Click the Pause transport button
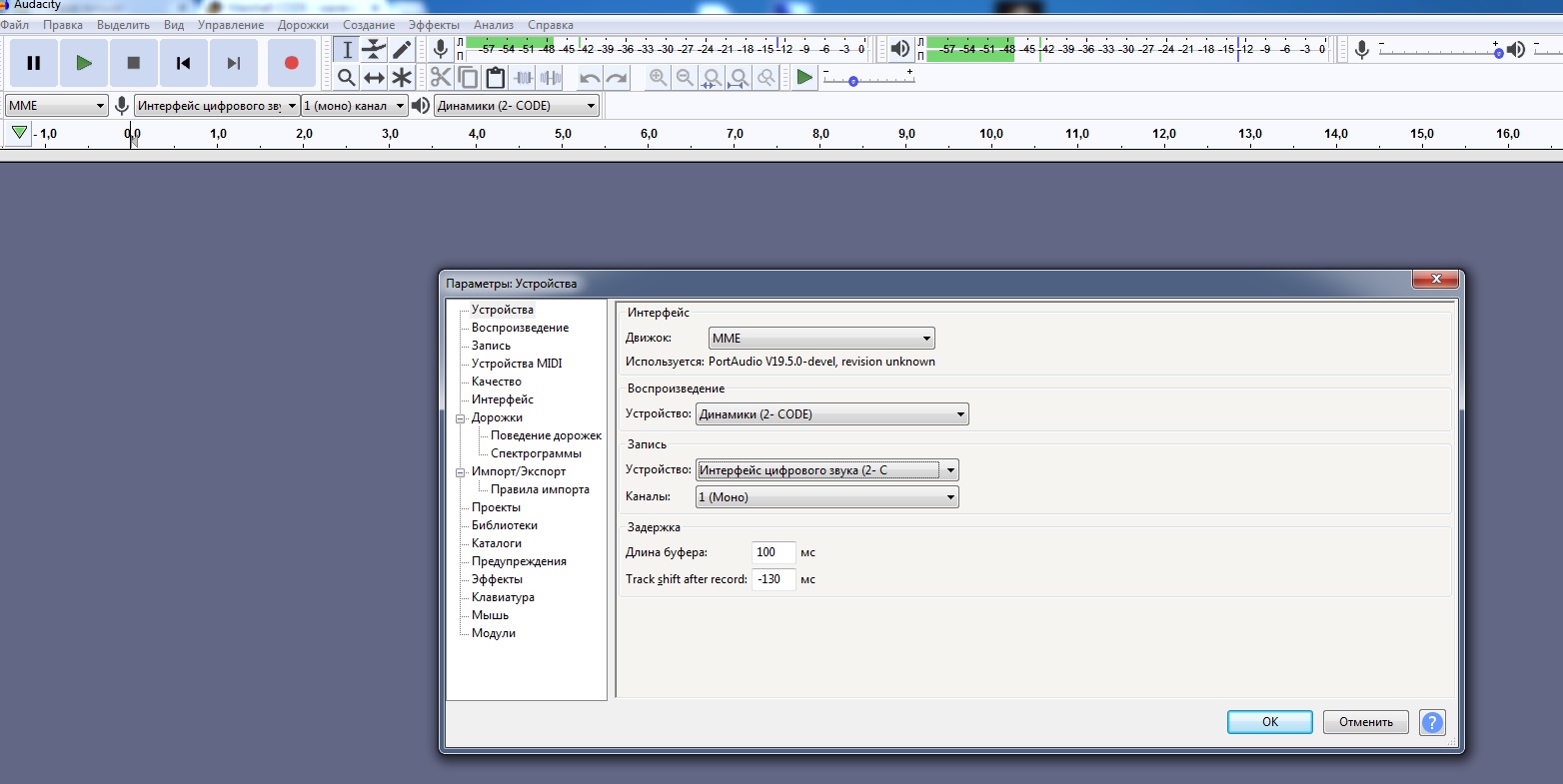 coord(33,63)
